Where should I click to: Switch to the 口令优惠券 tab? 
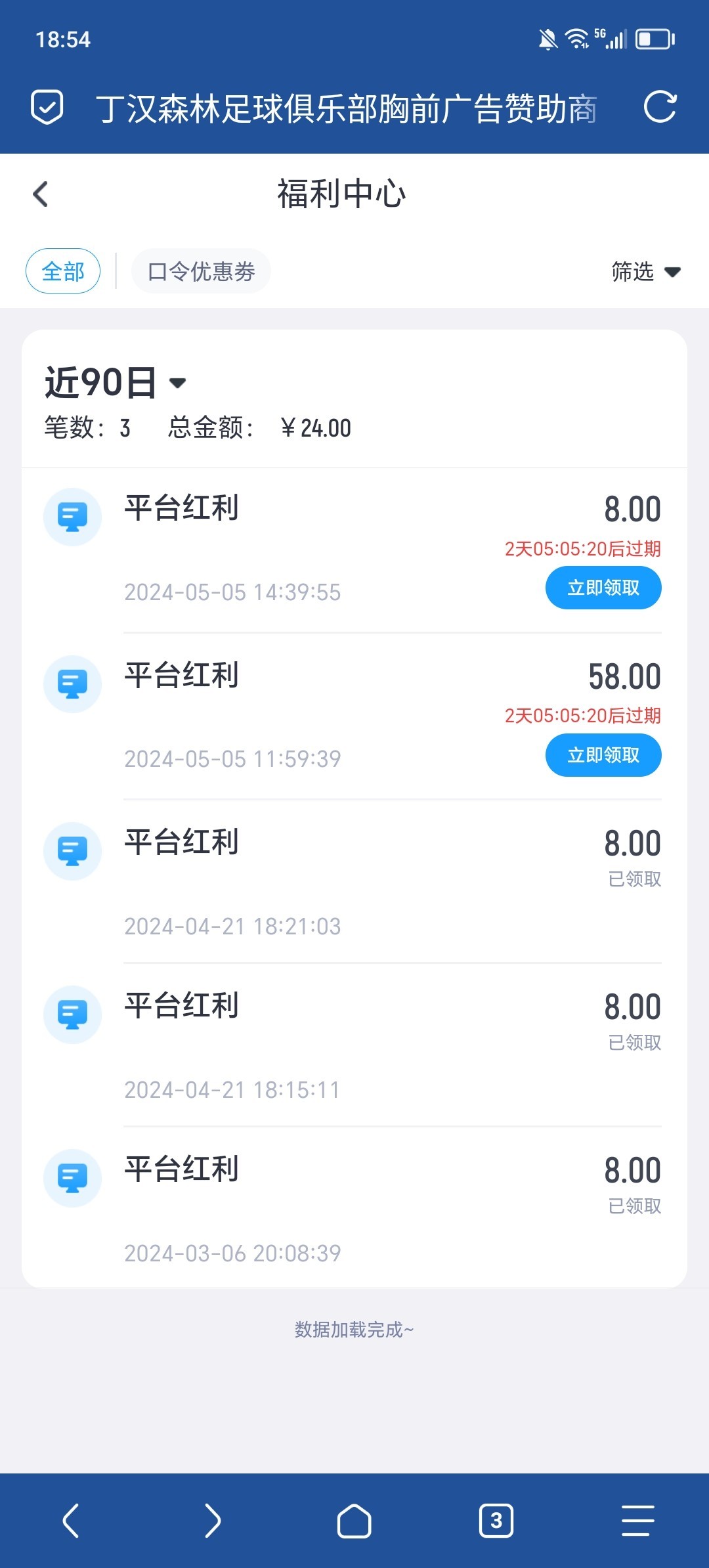[x=201, y=271]
